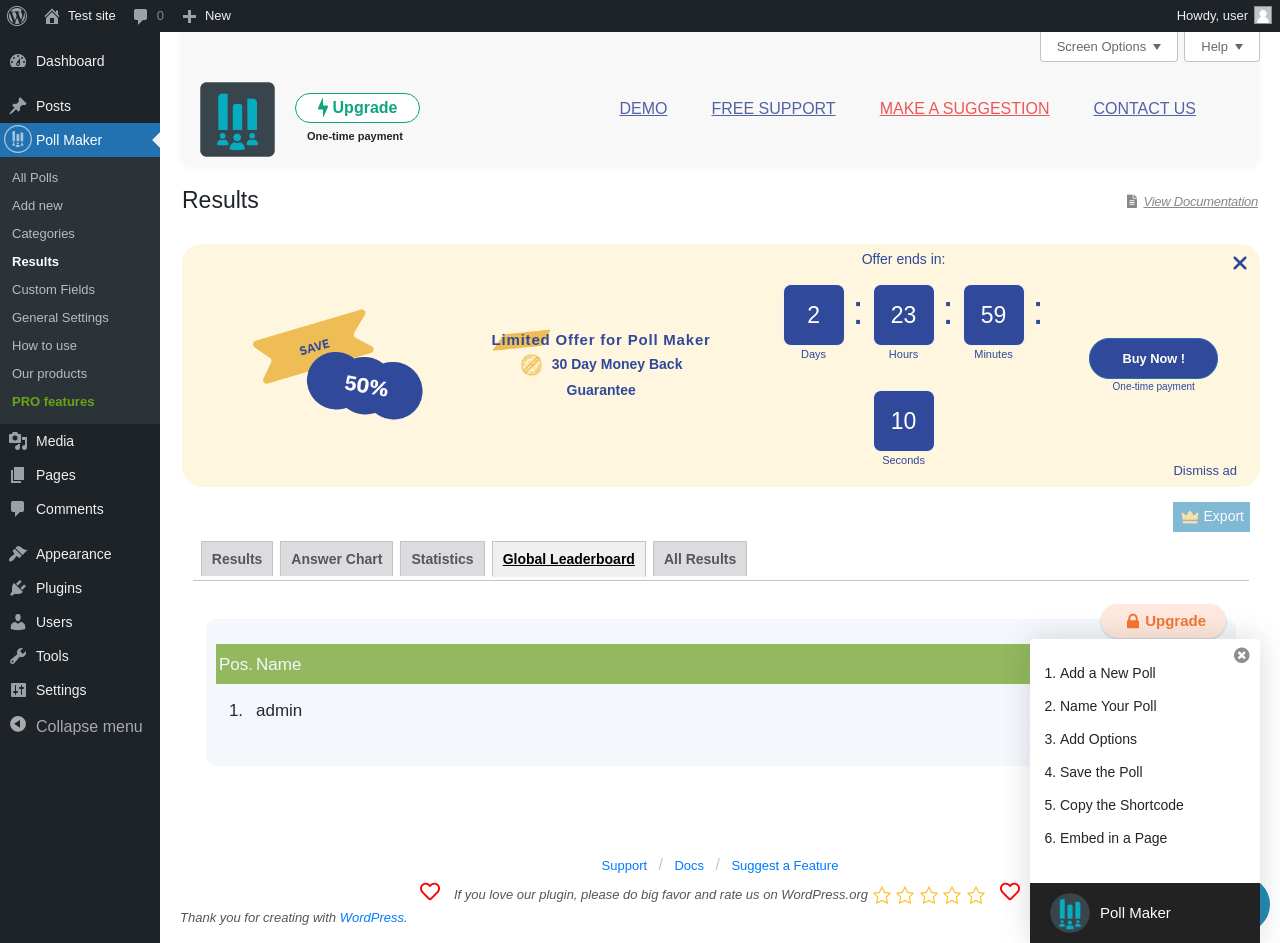Viewport: 1280px width, 943px height.
Task: Open the footer Support link
Action: point(624,866)
